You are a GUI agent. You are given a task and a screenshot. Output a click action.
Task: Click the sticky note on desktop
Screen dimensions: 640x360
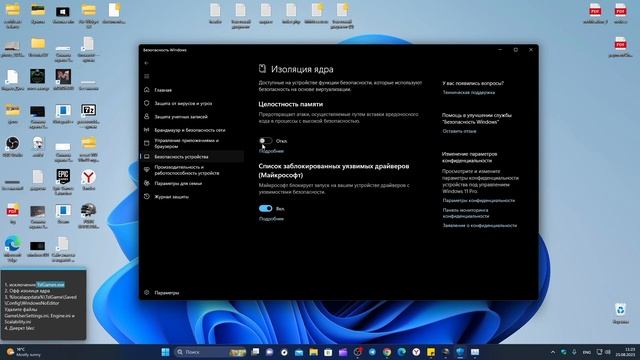pyautogui.click(x=43, y=305)
